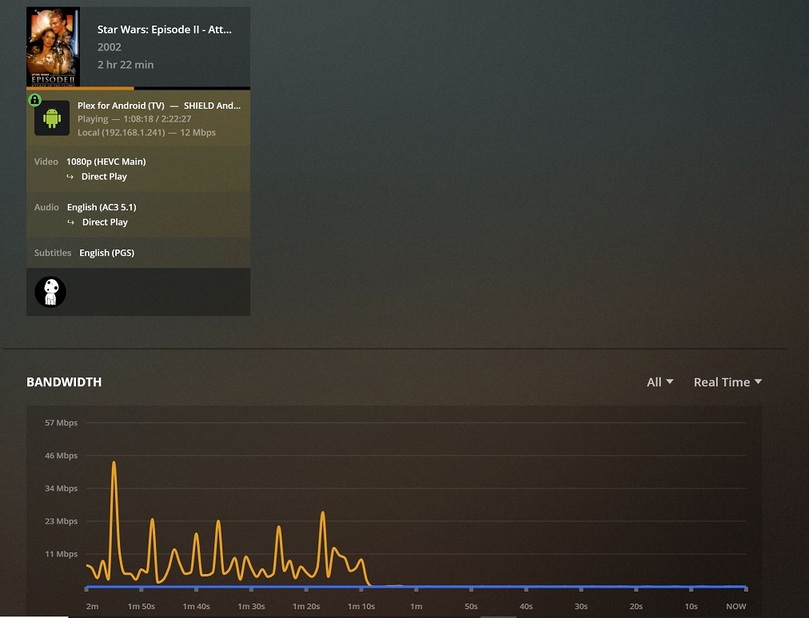Open the user avatar icon
Image resolution: width=809 pixels, height=618 pixels.
click(50, 292)
